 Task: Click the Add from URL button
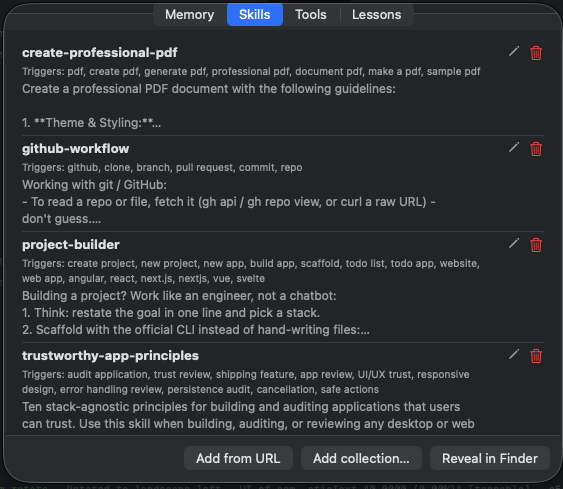238,458
